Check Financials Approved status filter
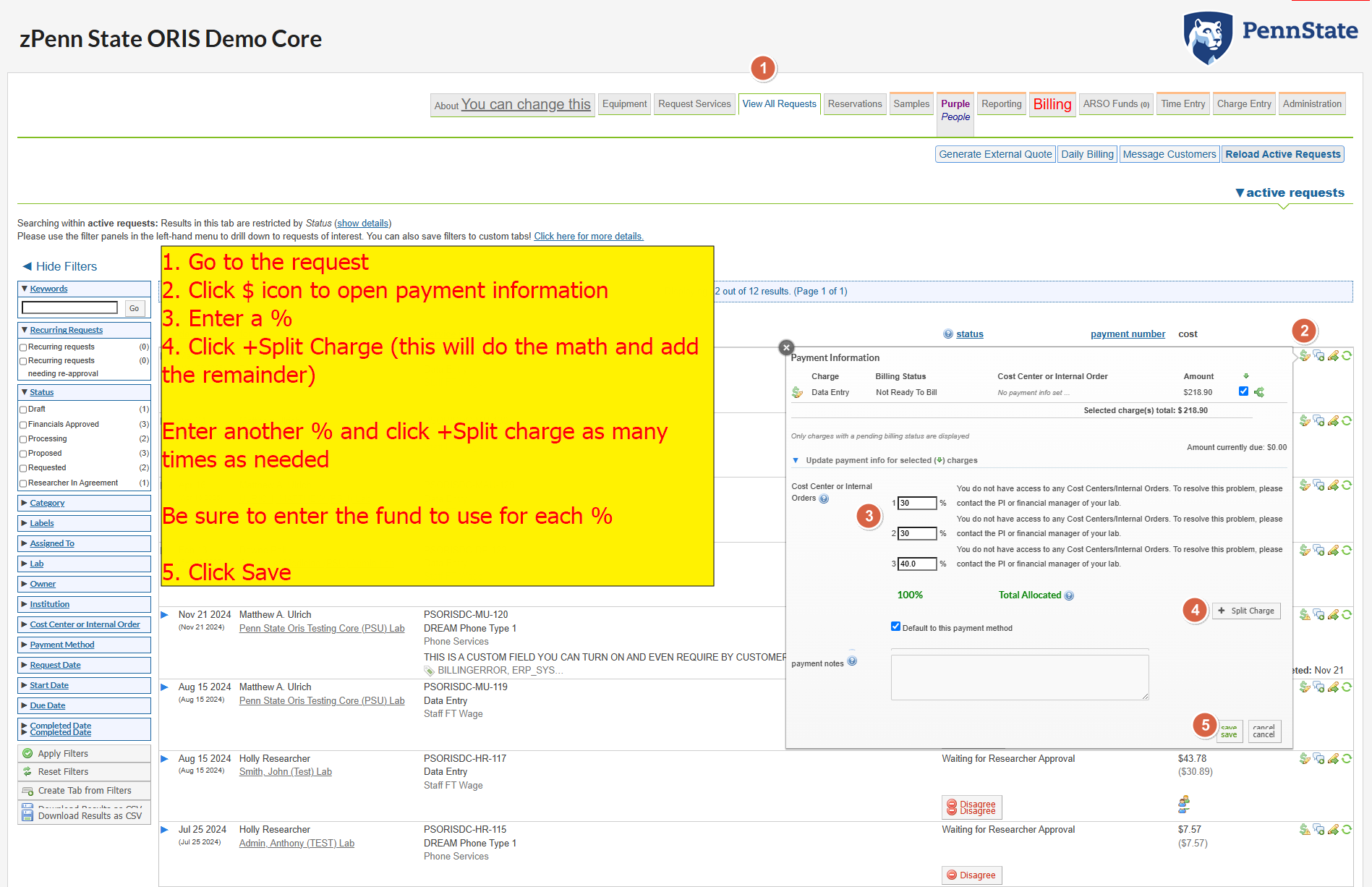This screenshot has height=887, width=1372. pyautogui.click(x=23, y=425)
